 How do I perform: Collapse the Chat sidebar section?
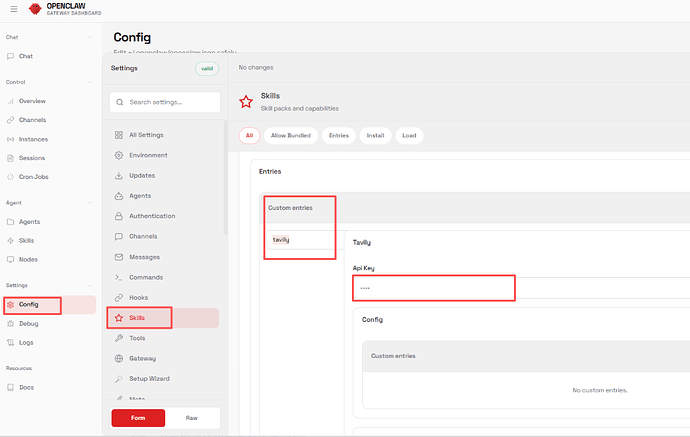tap(90, 37)
